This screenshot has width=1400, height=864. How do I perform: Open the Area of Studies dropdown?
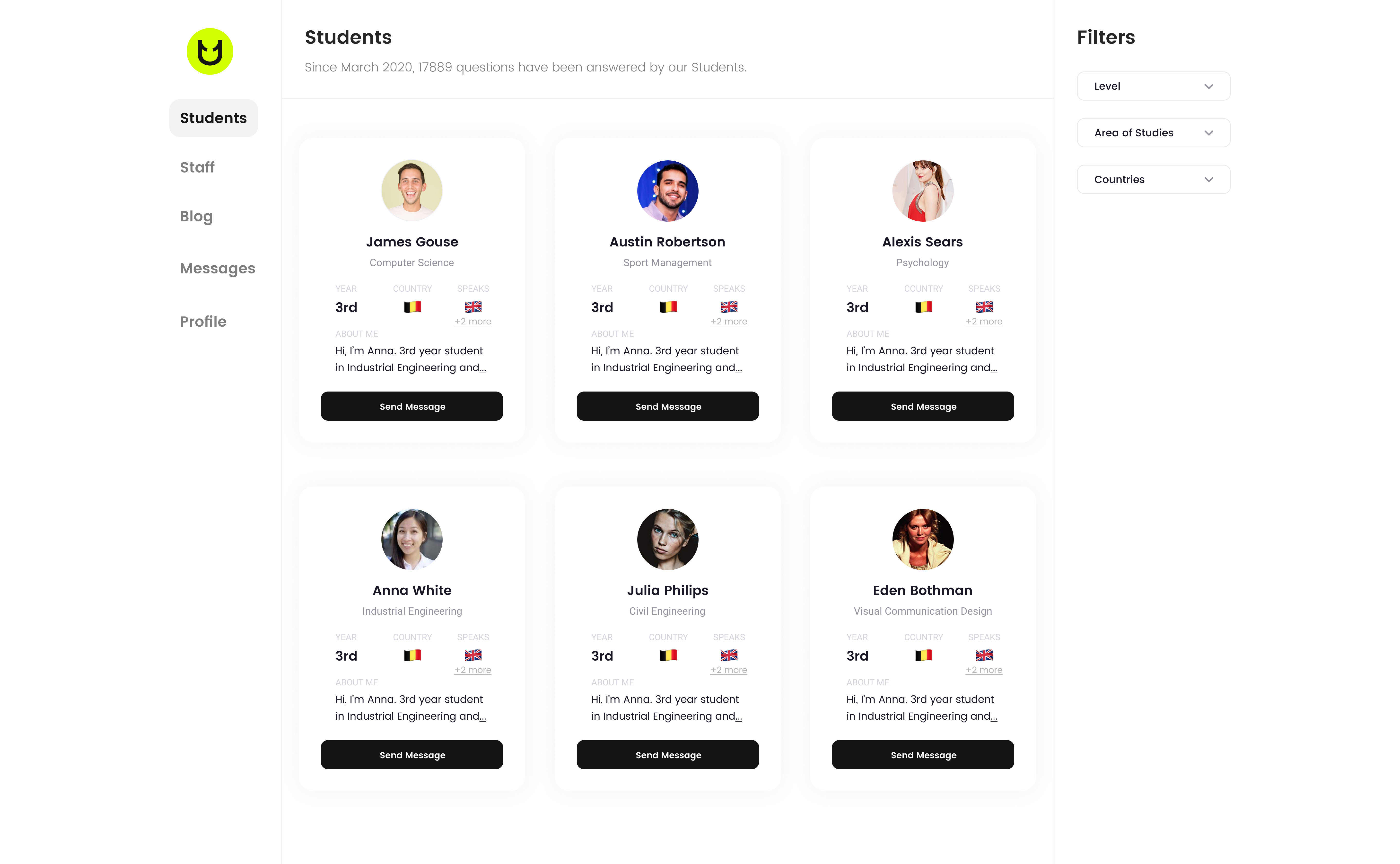[1153, 132]
